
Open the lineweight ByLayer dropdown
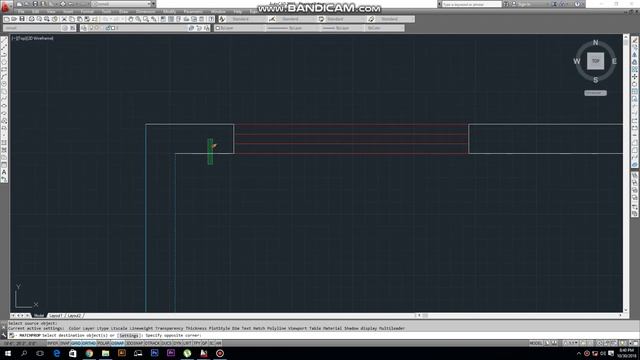342,28
